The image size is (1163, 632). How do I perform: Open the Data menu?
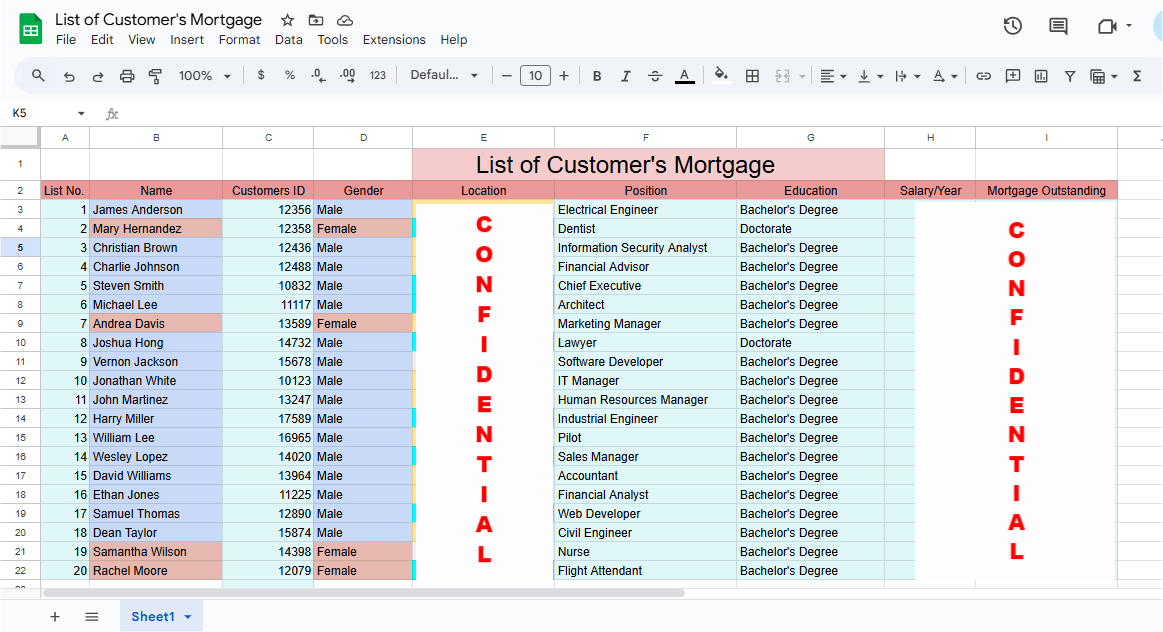click(x=289, y=40)
